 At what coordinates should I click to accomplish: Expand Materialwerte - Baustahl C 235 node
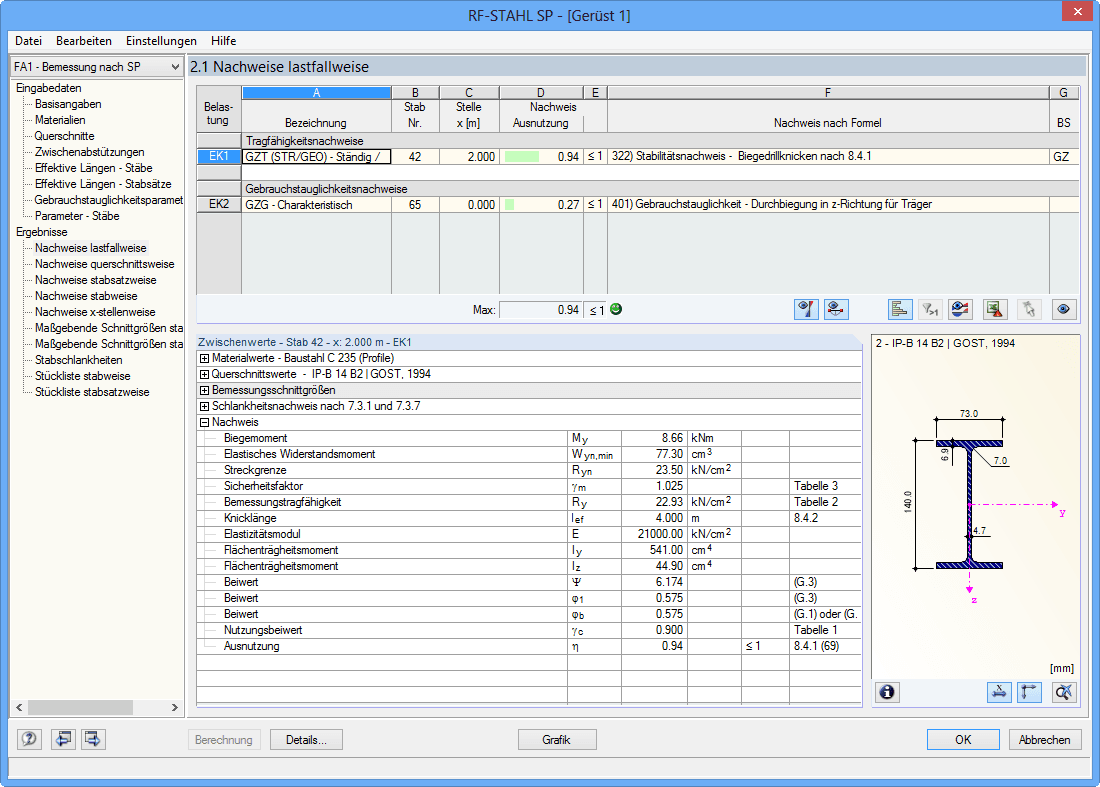click(204, 358)
